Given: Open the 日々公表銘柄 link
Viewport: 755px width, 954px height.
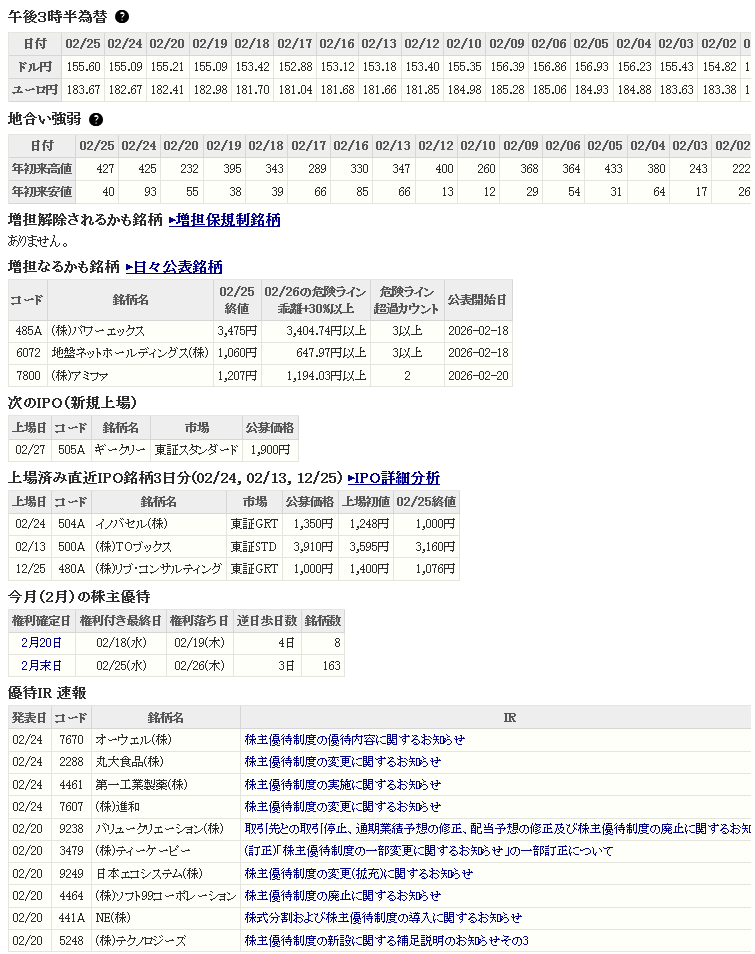Looking at the screenshot, I should click(174, 267).
